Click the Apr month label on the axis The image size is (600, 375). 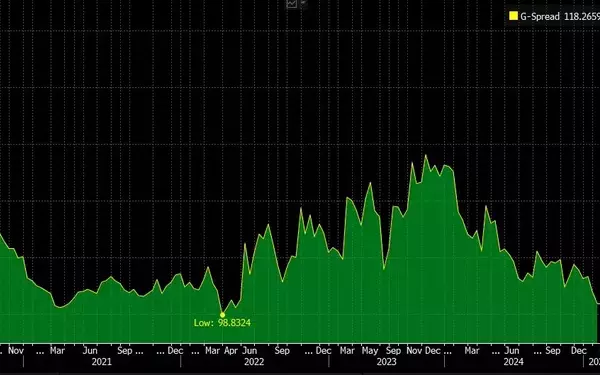[x=231, y=351]
